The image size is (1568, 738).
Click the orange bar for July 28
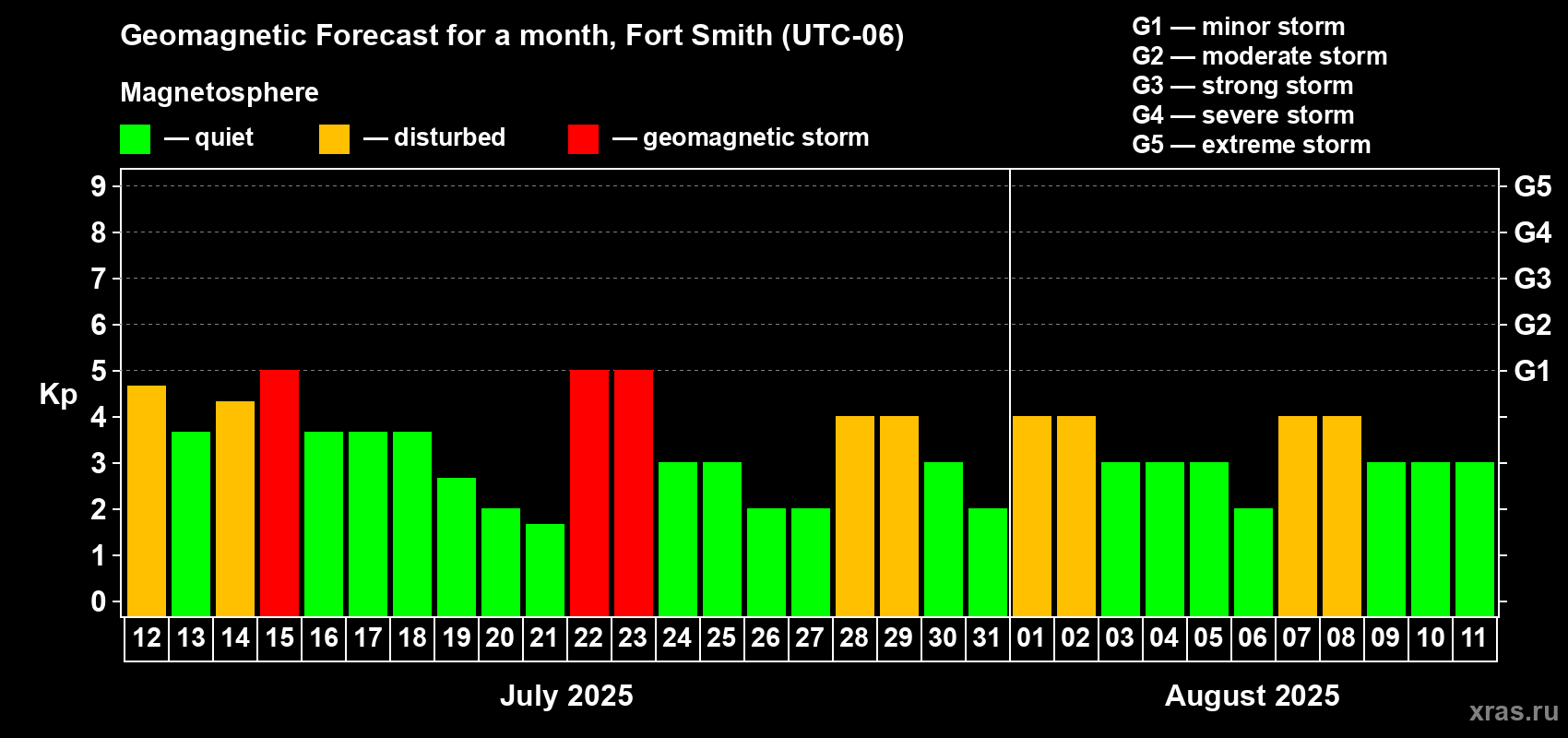pos(855,517)
